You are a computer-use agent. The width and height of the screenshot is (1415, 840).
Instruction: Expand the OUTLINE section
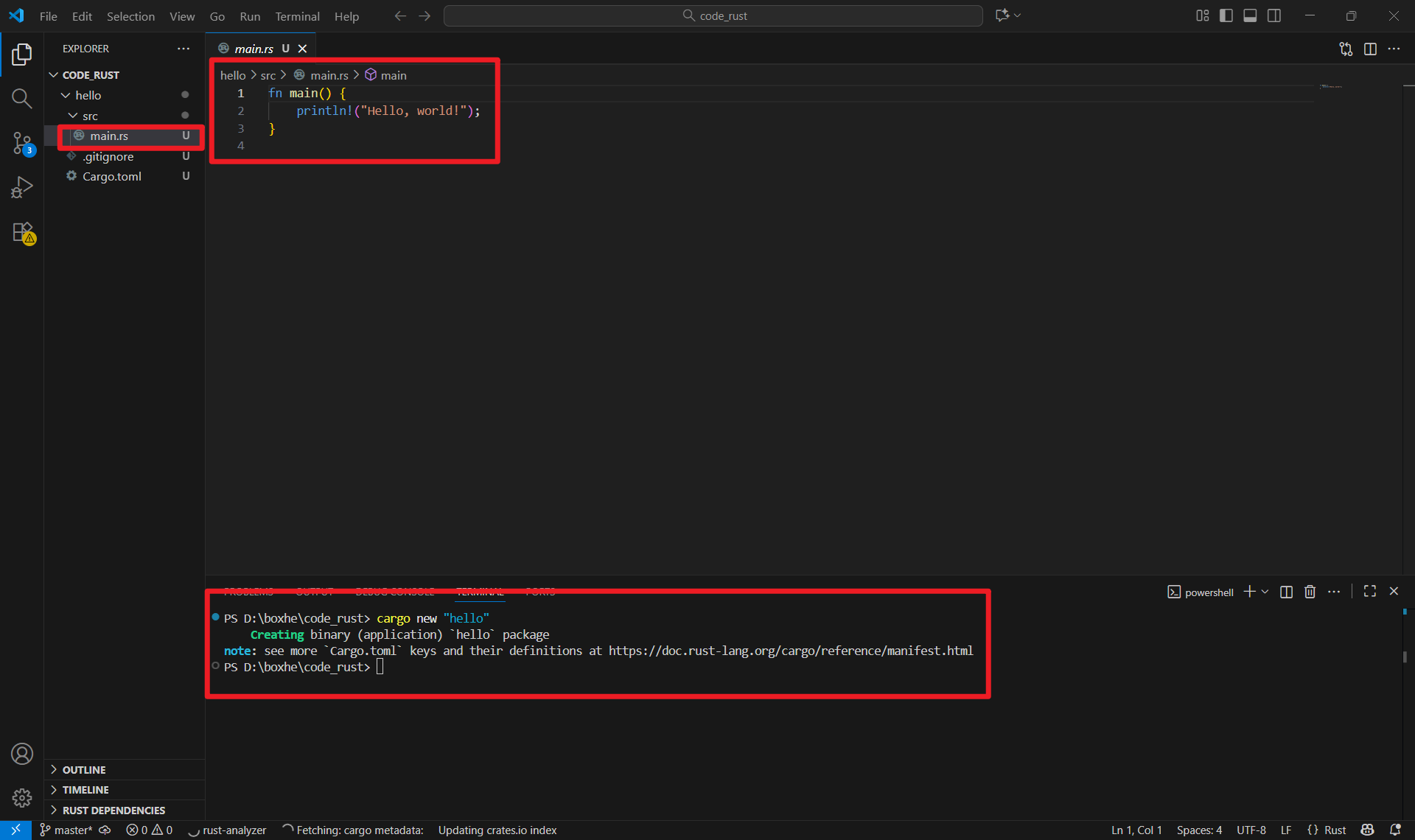(x=84, y=769)
